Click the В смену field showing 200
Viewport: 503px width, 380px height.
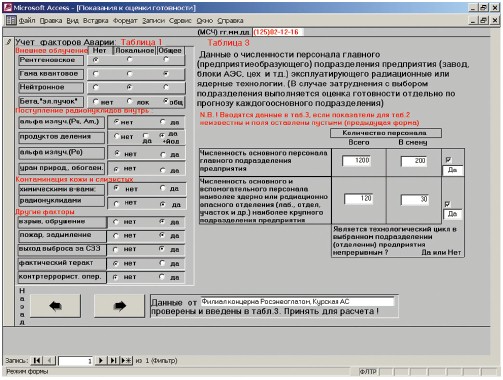414,161
